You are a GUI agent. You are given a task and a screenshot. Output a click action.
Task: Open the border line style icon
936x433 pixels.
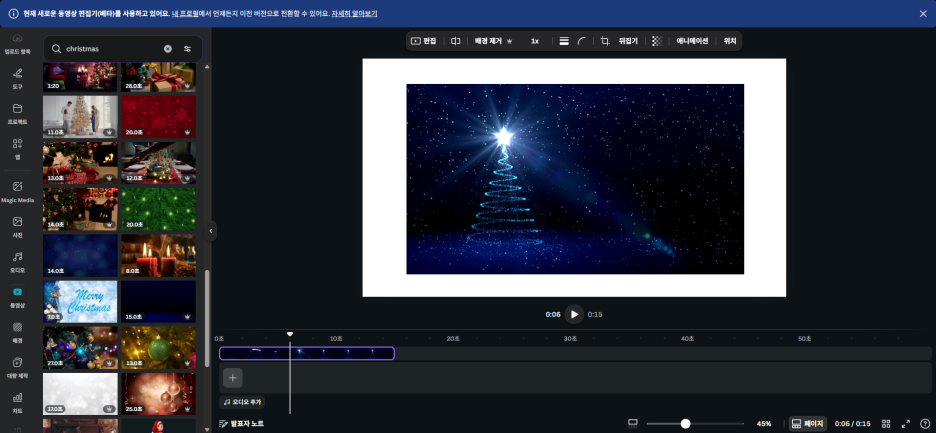[x=564, y=41]
